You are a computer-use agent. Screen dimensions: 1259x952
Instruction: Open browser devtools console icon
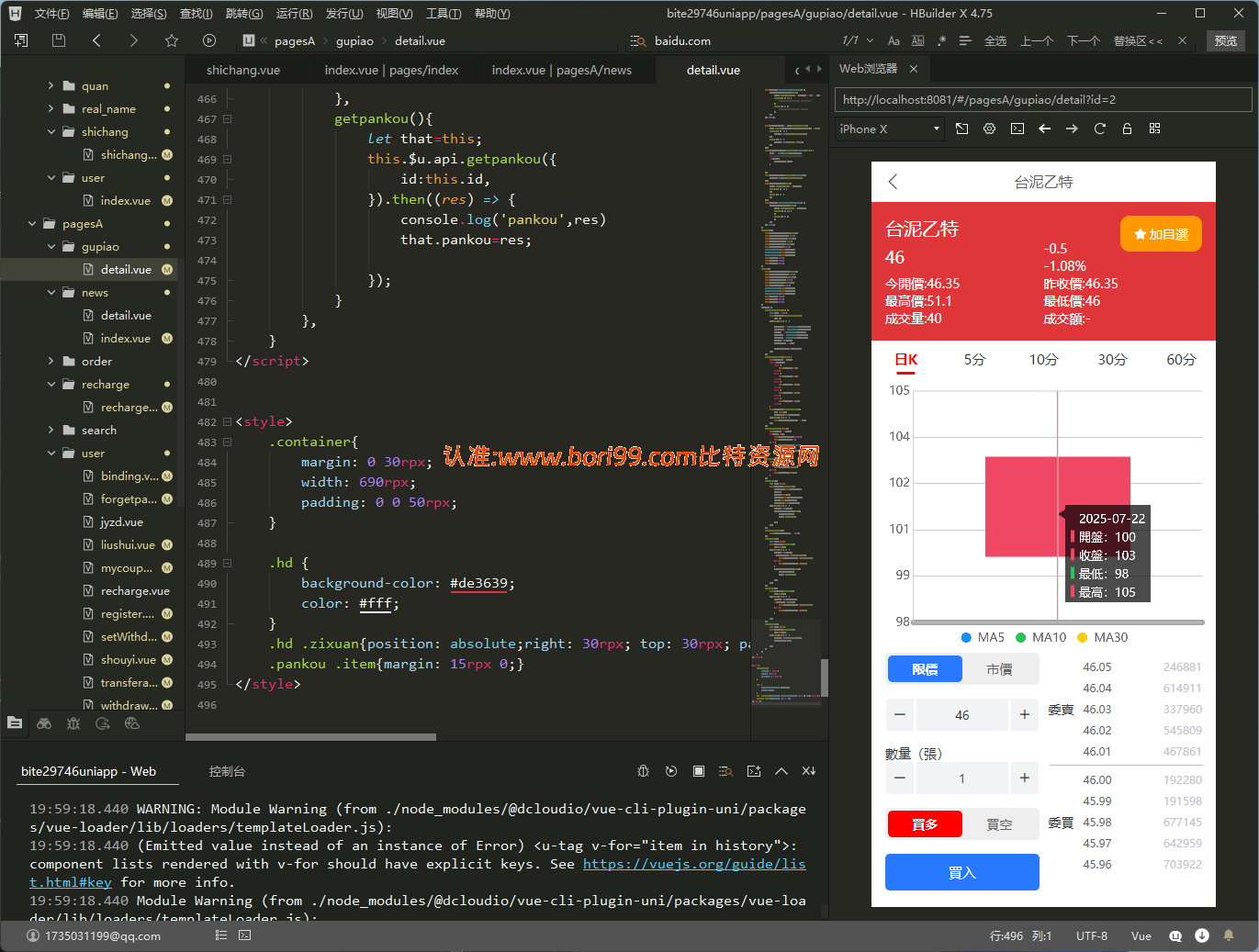(1017, 129)
